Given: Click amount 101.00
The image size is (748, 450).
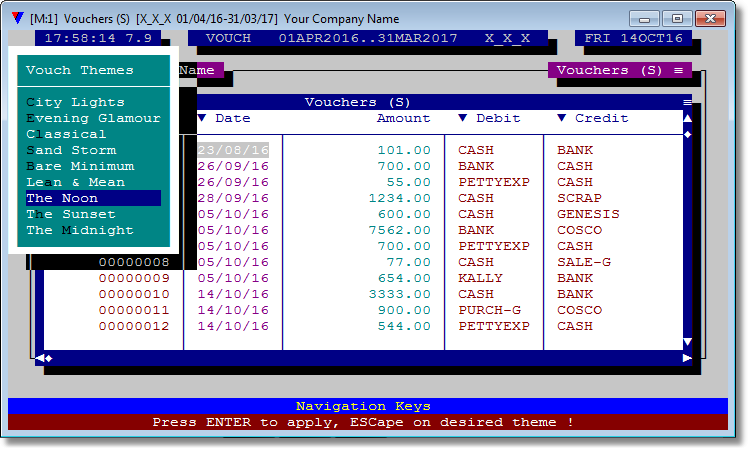Looking at the screenshot, I should tap(404, 150).
